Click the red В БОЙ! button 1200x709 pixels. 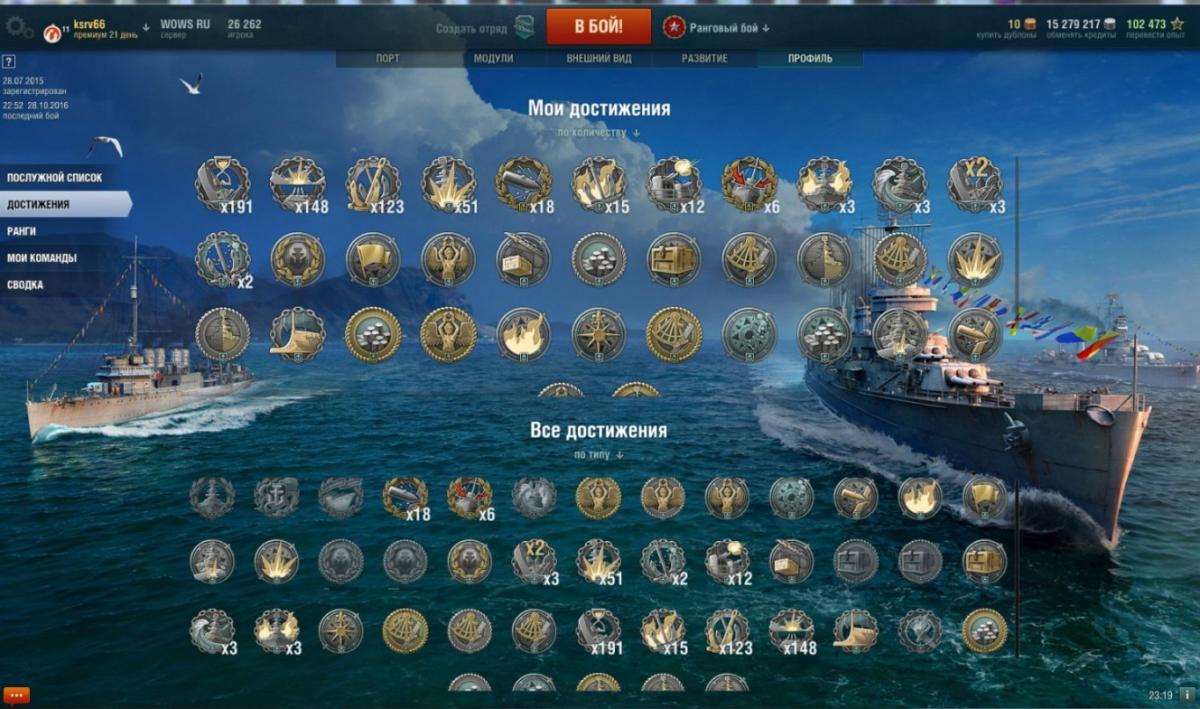598,26
